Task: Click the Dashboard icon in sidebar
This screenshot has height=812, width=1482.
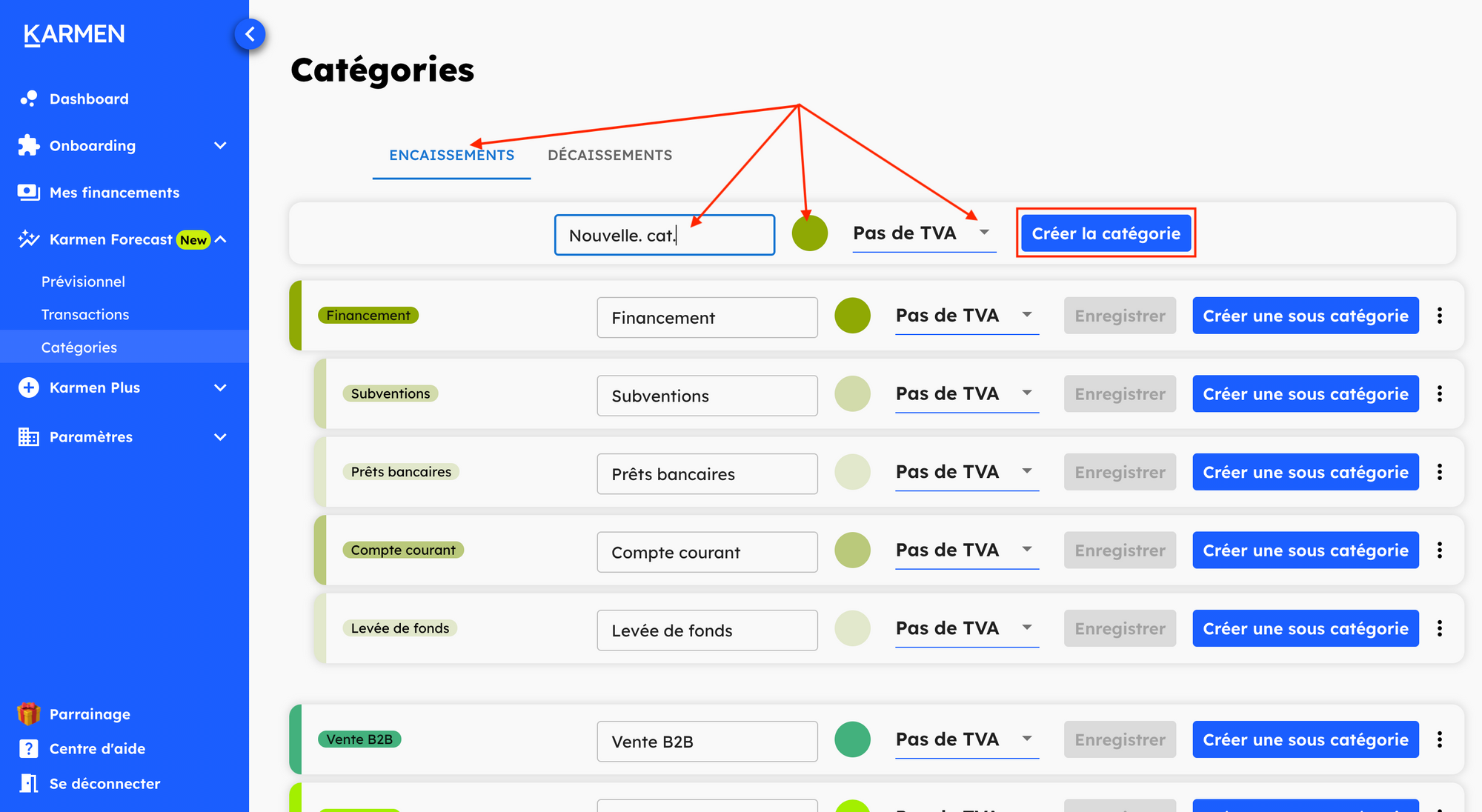Action: [29, 99]
